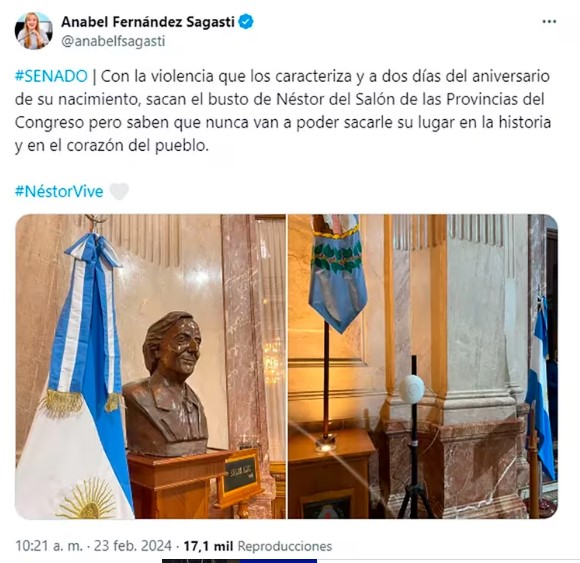Screen dimensions: 580x563
Task: Click the white heart emoji
Action: click(119, 191)
